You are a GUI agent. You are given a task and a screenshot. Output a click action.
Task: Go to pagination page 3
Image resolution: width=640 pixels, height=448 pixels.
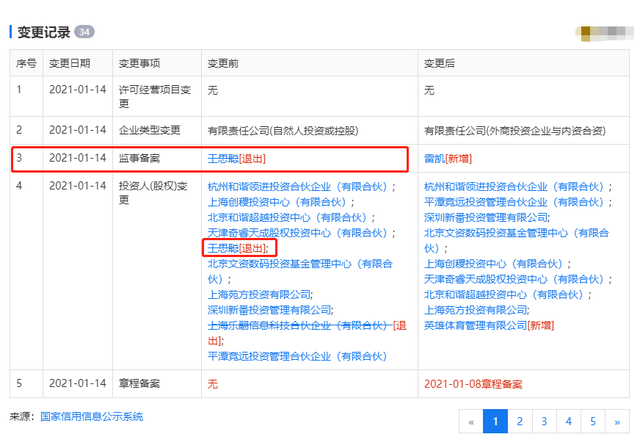pos(544,421)
